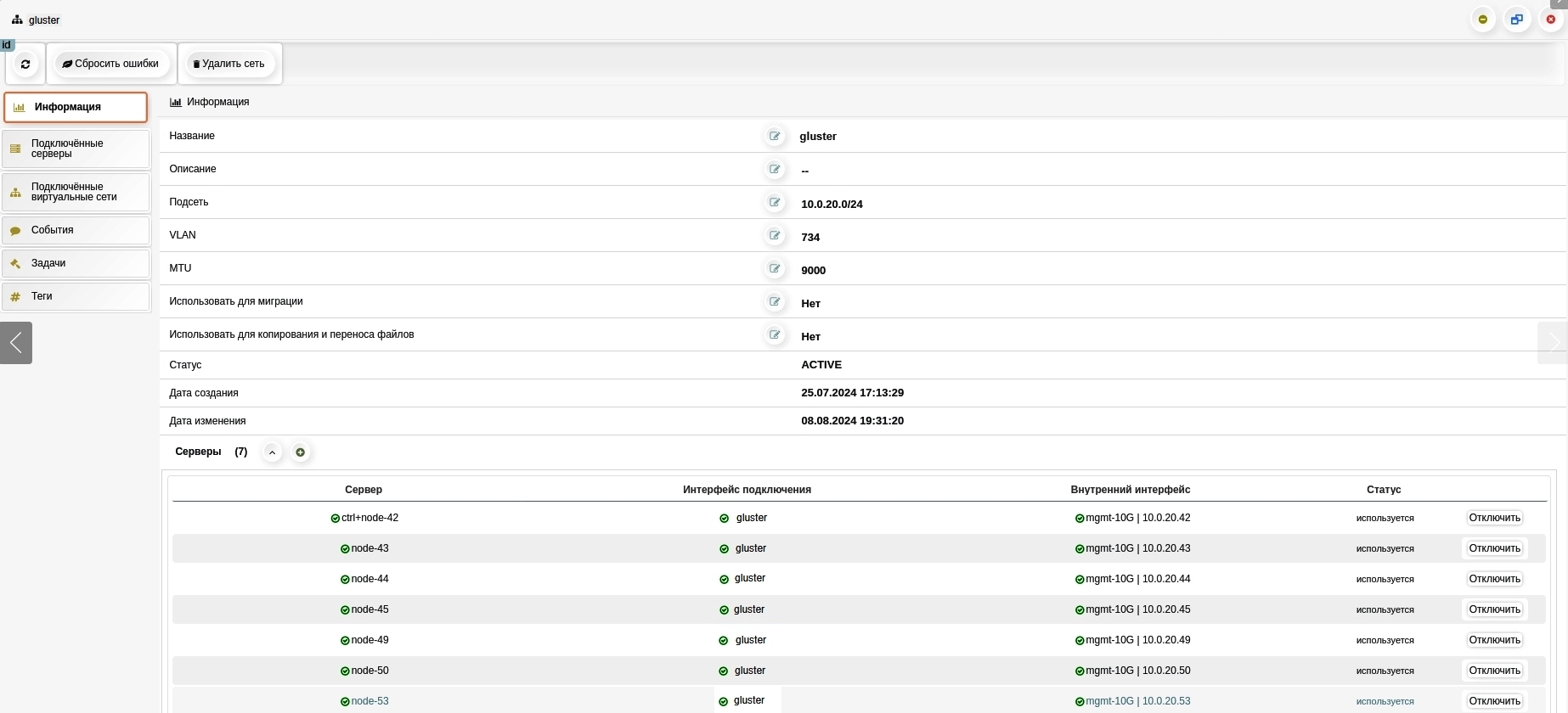Click node-45 server name
Viewport: 1568px width, 713px height.
(369, 609)
